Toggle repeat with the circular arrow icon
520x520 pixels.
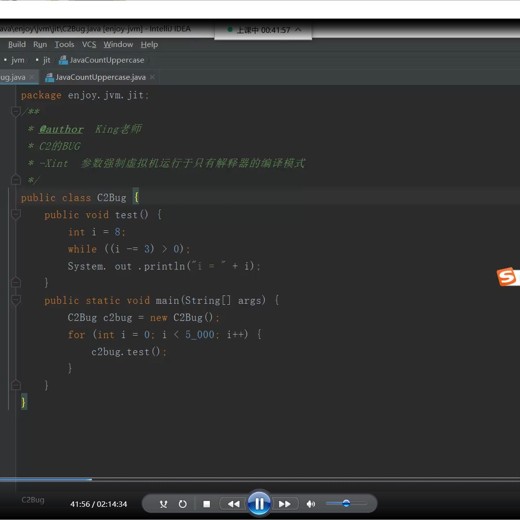[183, 504]
